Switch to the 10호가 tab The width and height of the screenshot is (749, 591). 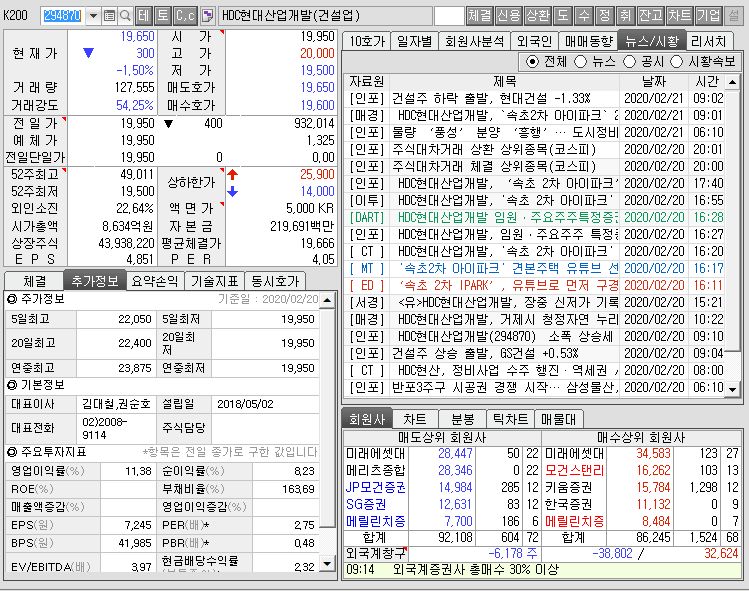367,41
